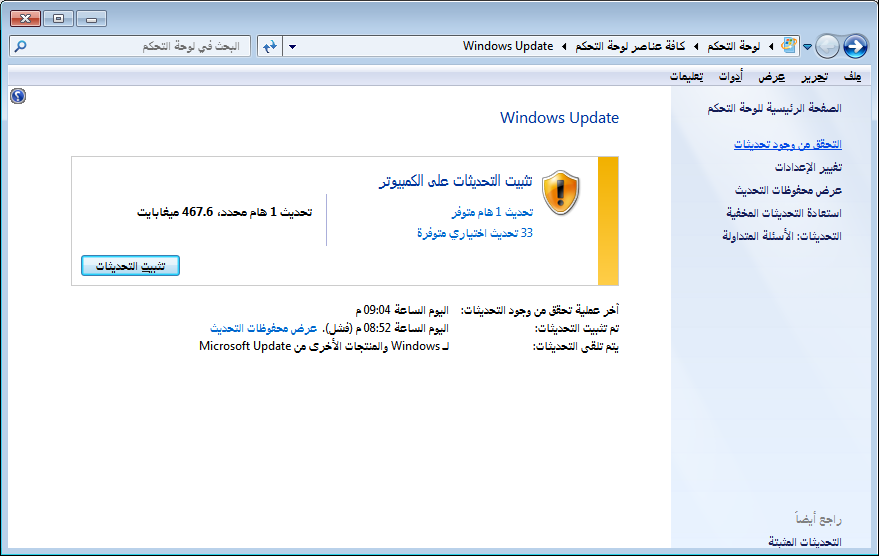The image size is (879, 556).
Task: Open the recent pages dropdown arrow
Action: tap(808, 46)
